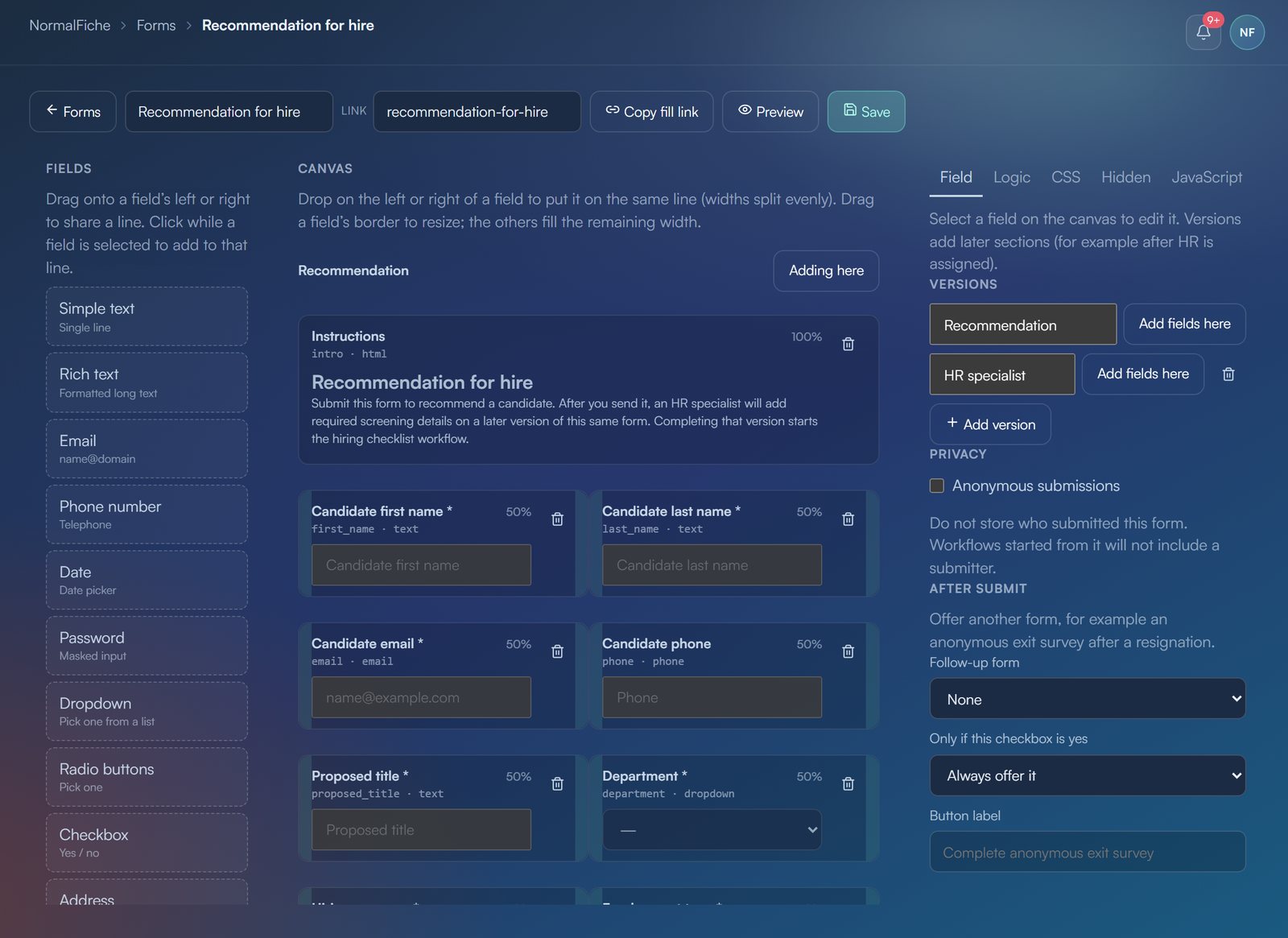Delete the Department field
The image size is (1288, 938).
coord(848,783)
